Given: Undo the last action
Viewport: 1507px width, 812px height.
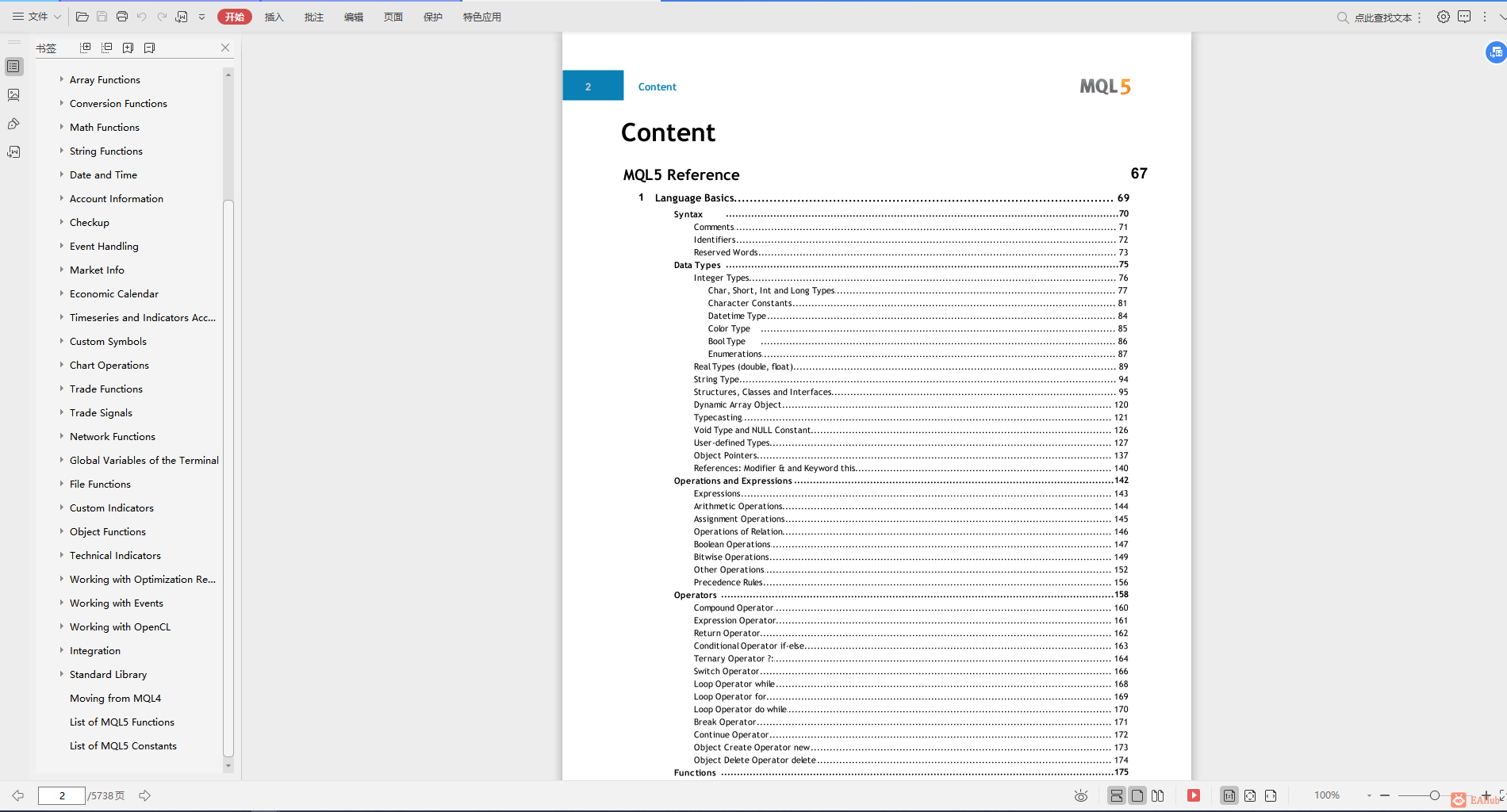Looking at the screenshot, I should click(141, 17).
